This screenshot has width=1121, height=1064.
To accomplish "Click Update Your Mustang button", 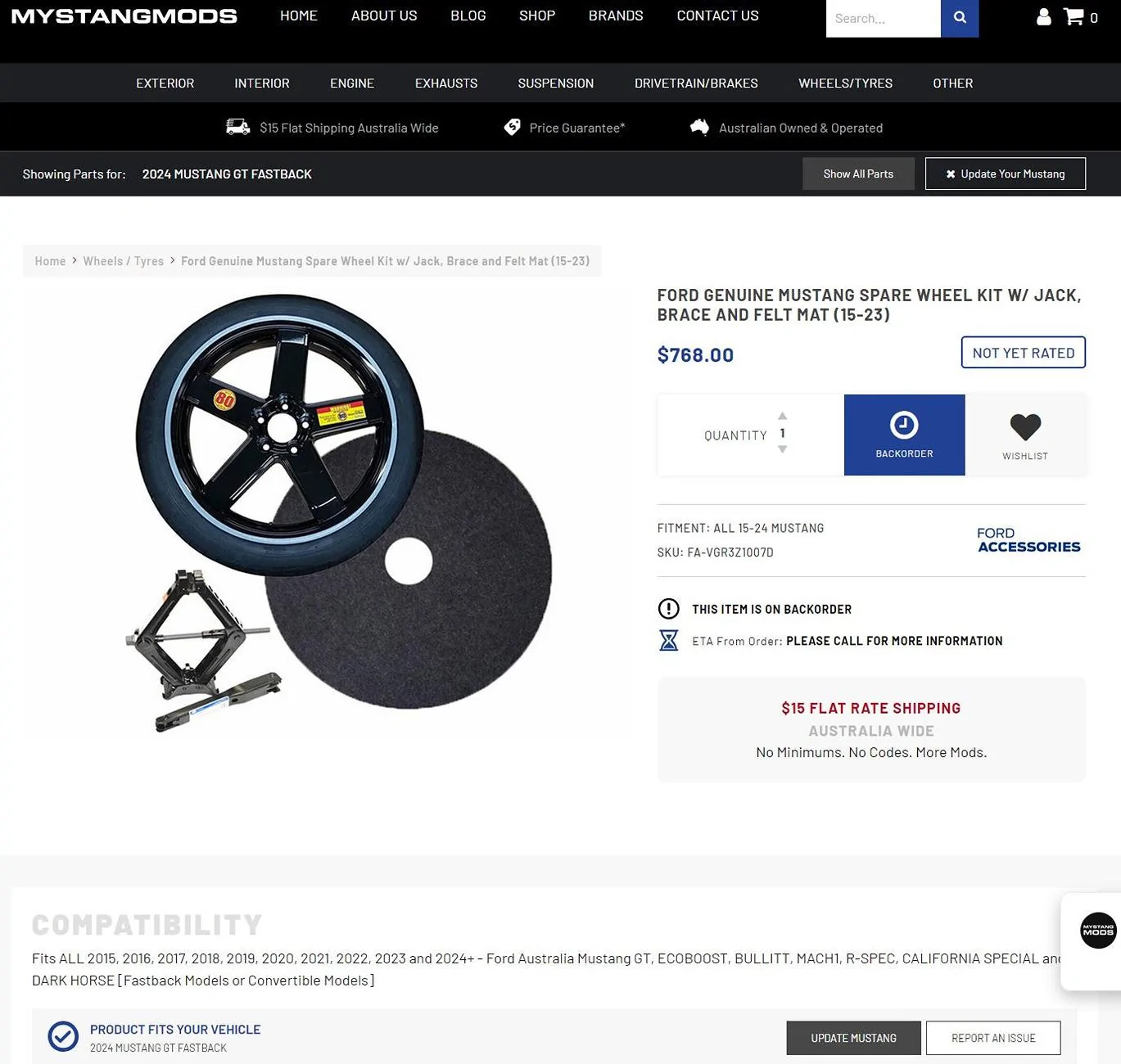I will pyautogui.click(x=1006, y=174).
